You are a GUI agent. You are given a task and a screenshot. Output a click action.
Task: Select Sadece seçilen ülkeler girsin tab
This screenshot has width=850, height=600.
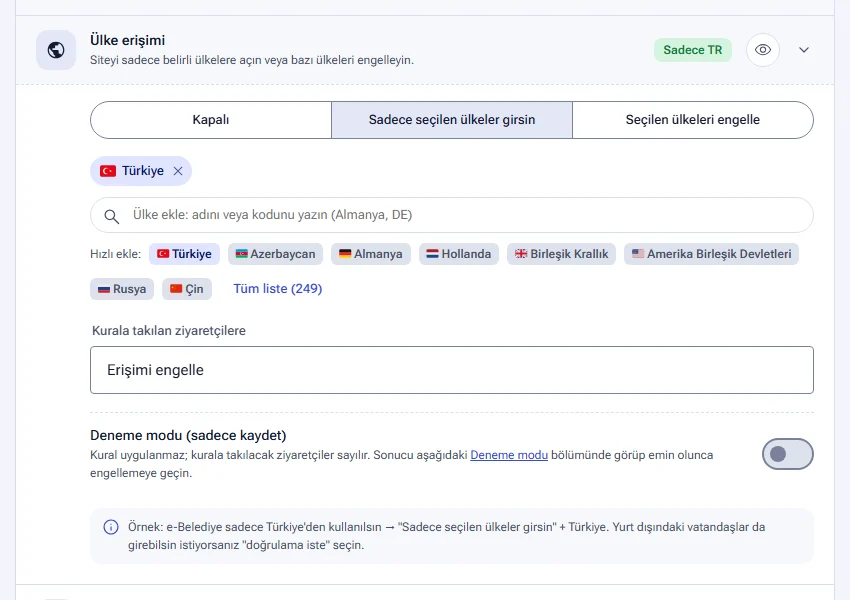coord(452,120)
